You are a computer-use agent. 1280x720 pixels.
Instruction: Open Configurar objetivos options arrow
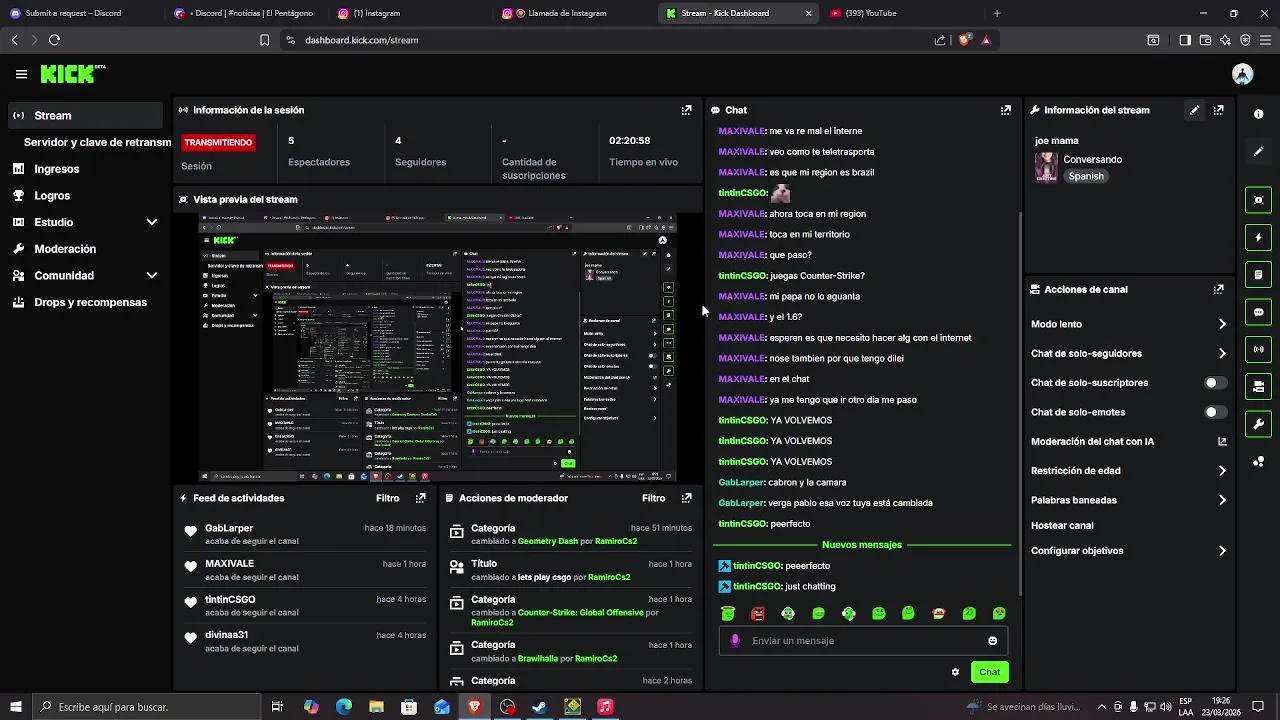pos(1221,551)
